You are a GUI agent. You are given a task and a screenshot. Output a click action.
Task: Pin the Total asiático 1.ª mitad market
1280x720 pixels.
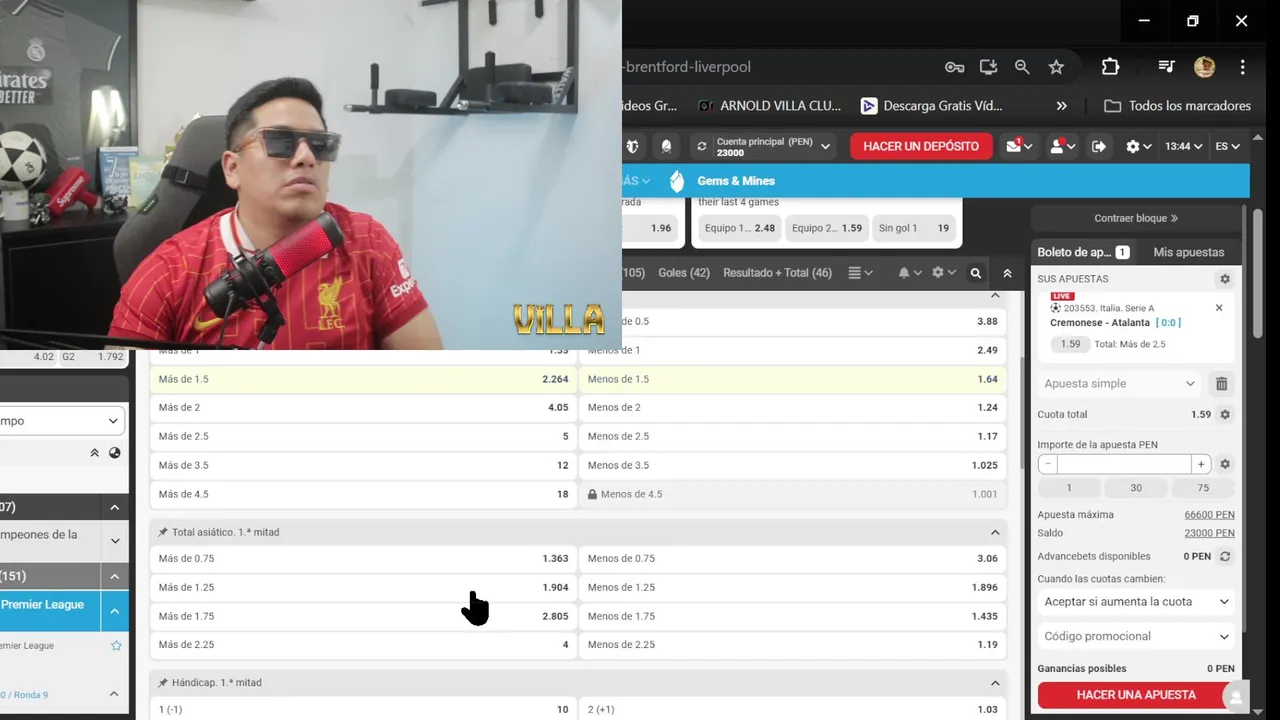tap(163, 533)
